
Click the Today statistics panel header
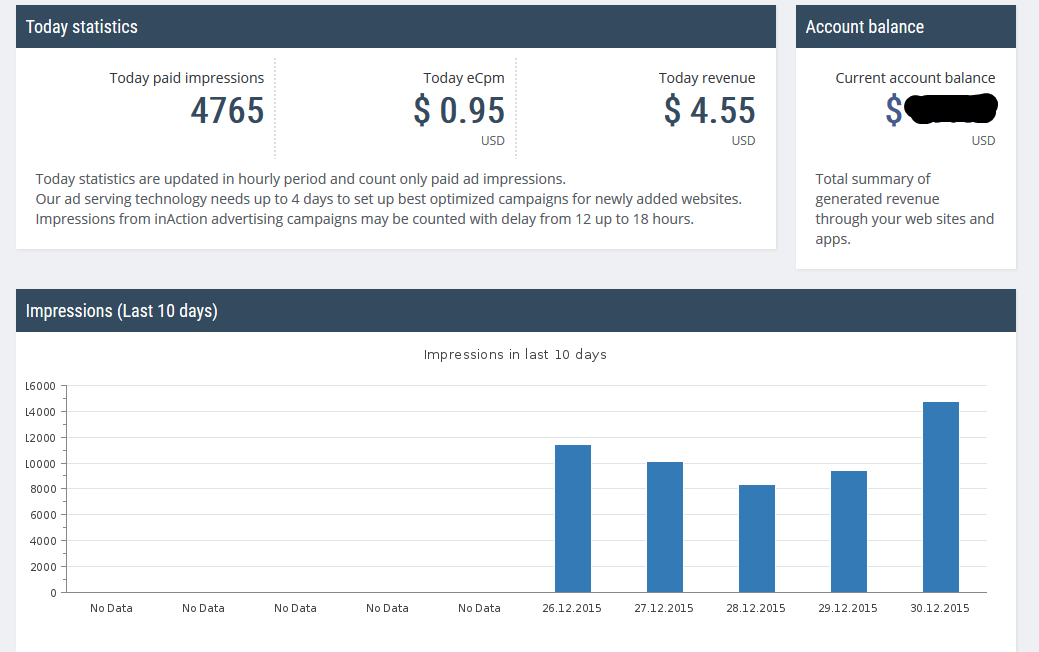click(x=395, y=27)
